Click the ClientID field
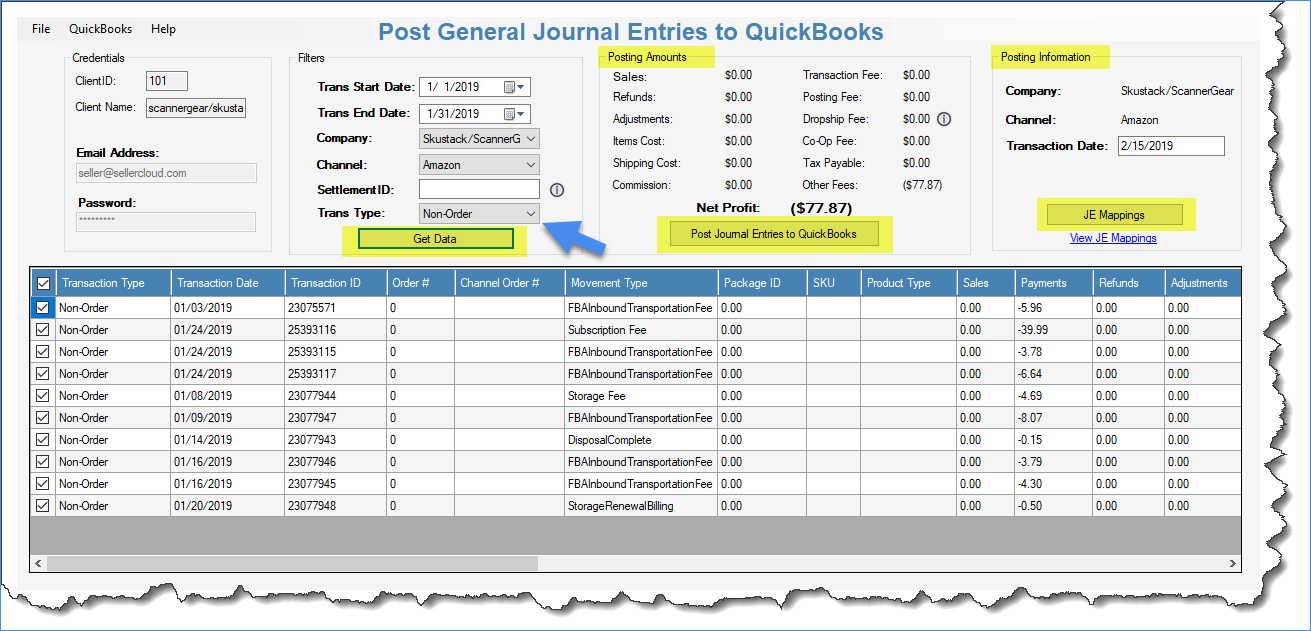This screenshot has width=1311, height=631. 167,81
